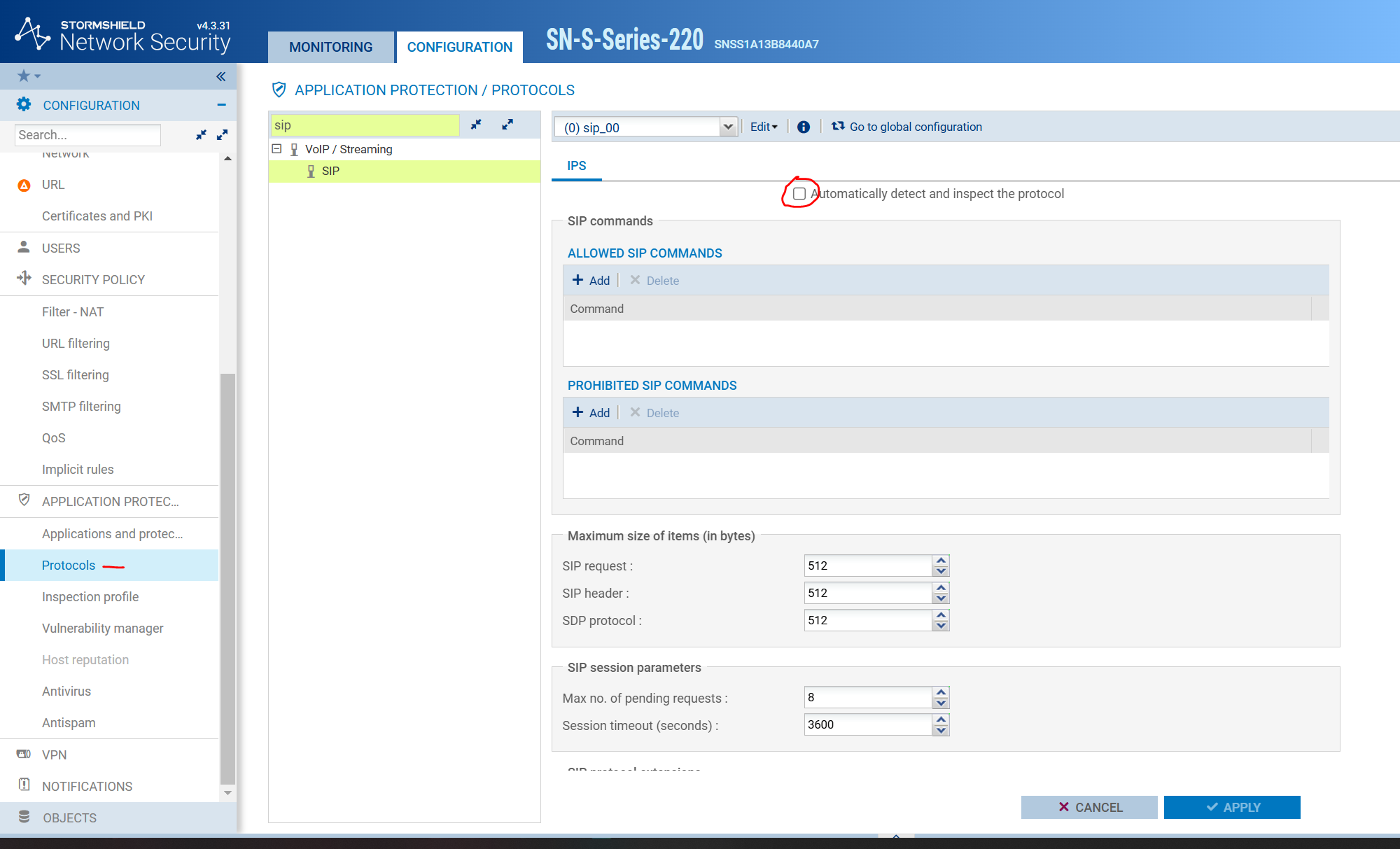Collapse the VoIP / Streaming tree node

276,149
